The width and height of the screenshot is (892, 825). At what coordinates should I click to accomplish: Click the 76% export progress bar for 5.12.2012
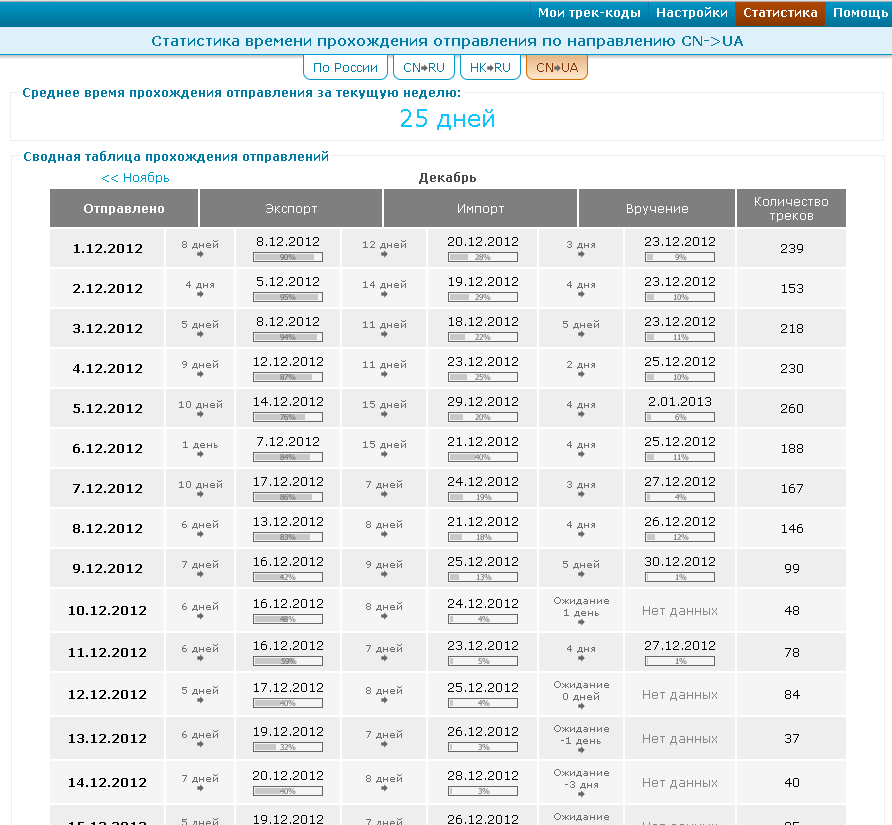(x=288, y=417)
